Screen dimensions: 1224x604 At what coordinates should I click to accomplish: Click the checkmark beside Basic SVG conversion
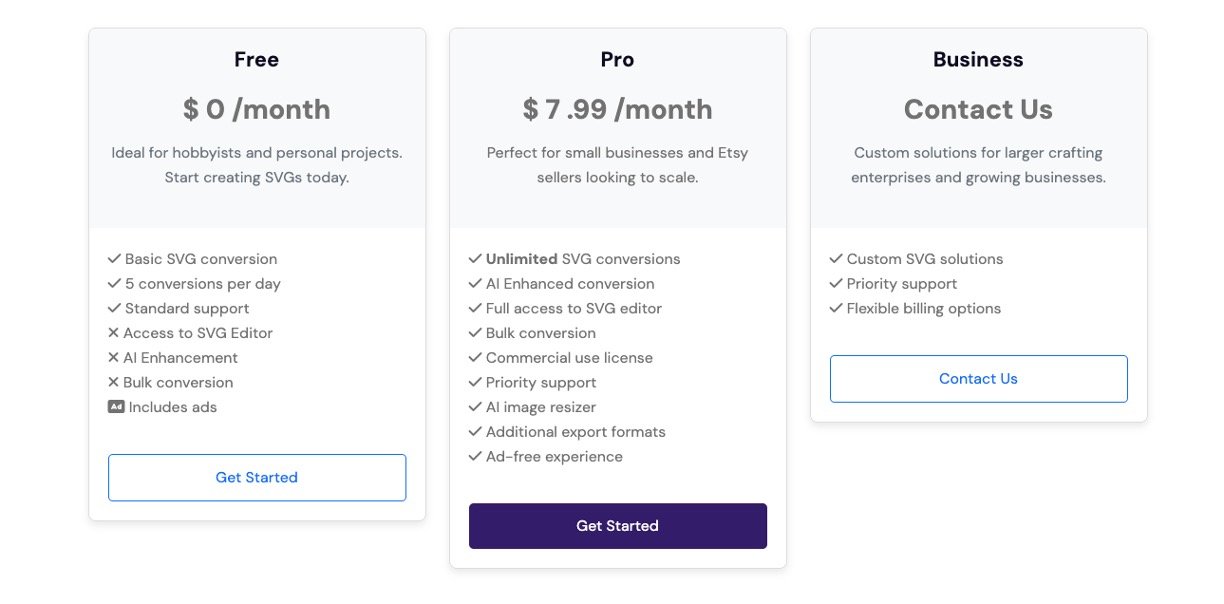coord(114,259)
